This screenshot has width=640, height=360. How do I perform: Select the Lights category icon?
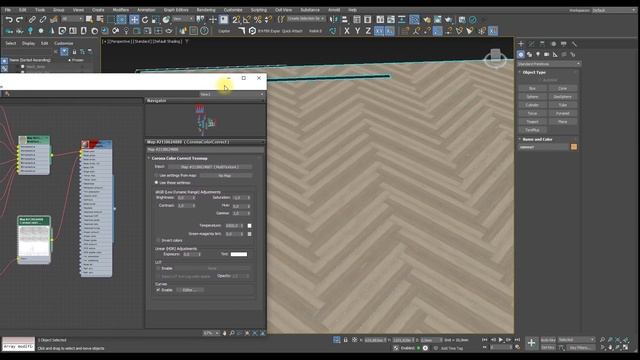(538, 54)
